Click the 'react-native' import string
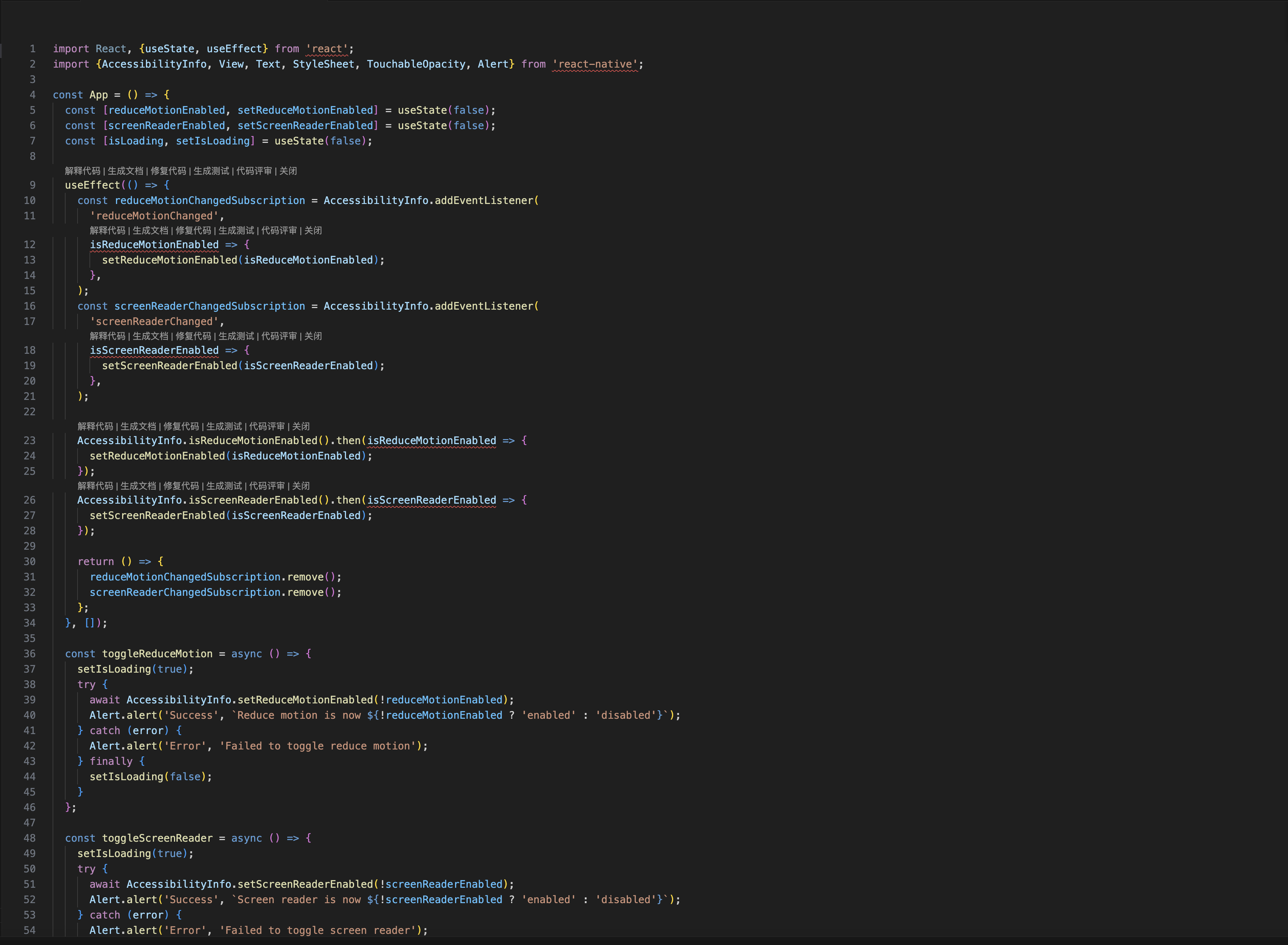Screen dimensions: 1288x945 pyautogui.click(x=594, y=64)
